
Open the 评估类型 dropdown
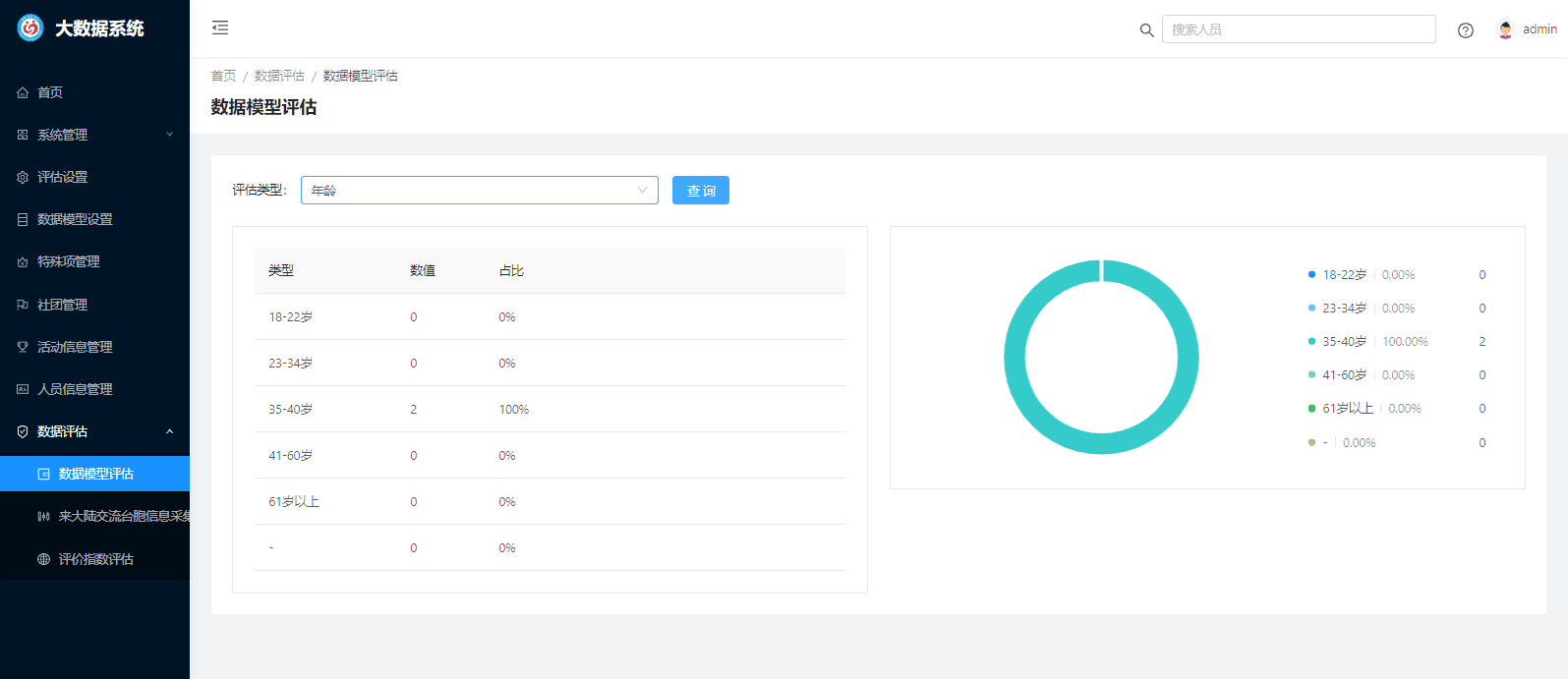[x=479, y=191]
